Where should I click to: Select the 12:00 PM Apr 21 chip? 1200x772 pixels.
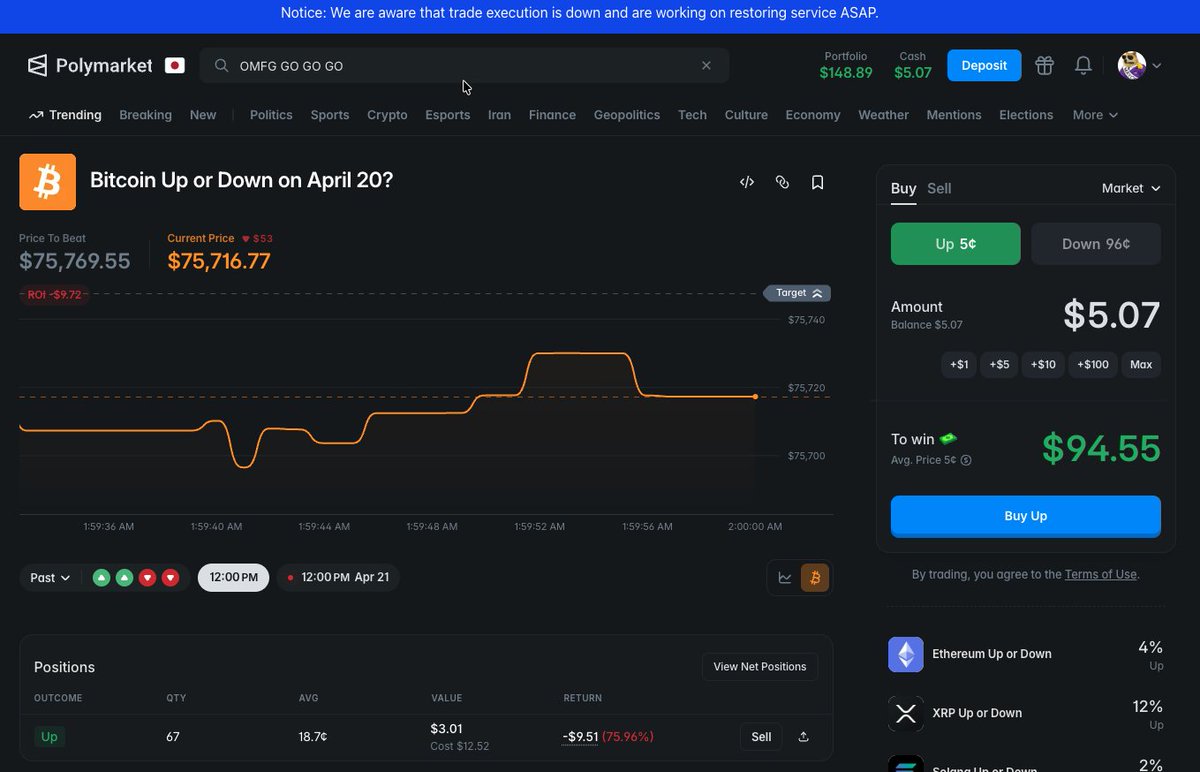tap(338, 578)
